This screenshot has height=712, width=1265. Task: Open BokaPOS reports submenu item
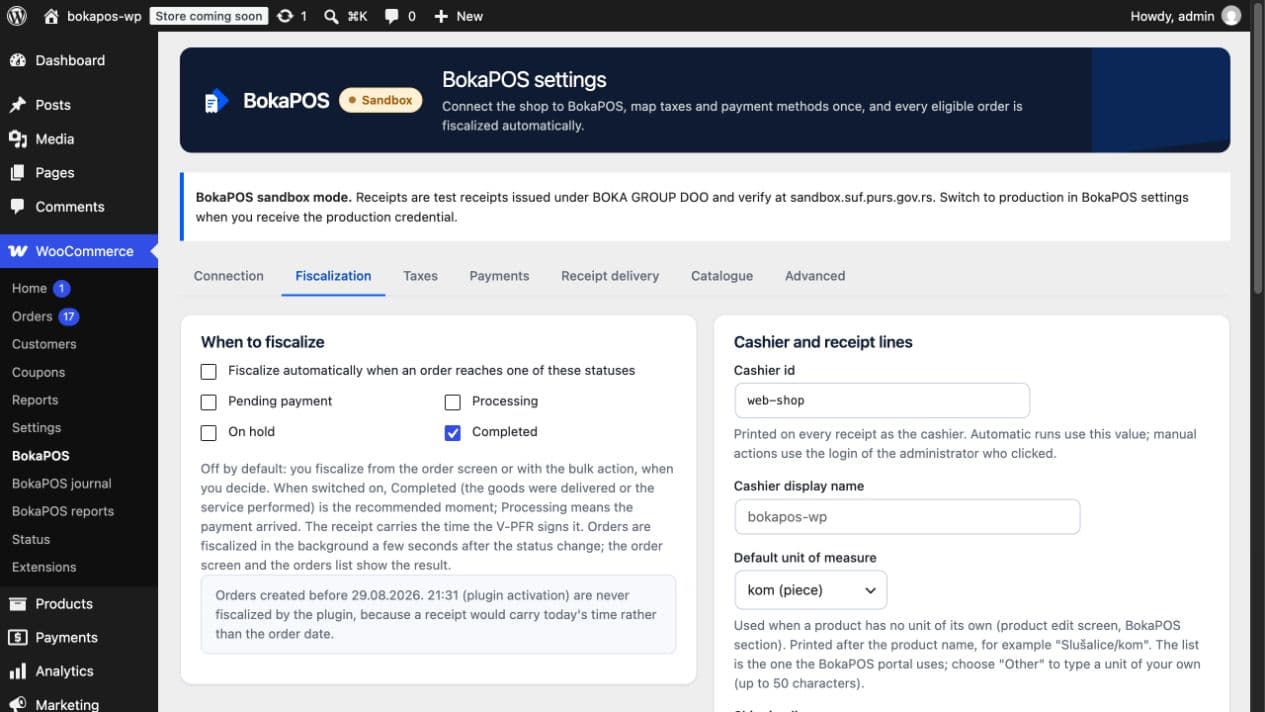pos(63,511)
